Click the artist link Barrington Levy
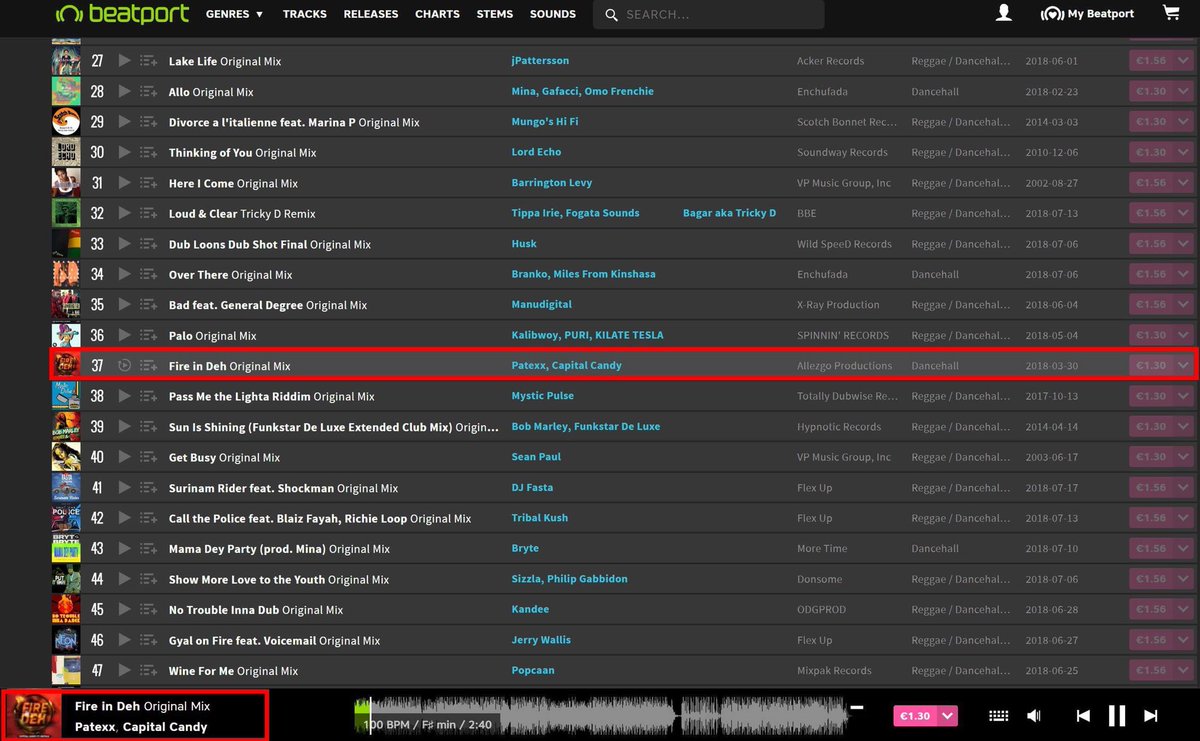This screenshot has height=741, width=1200. [x=550, y=183]
